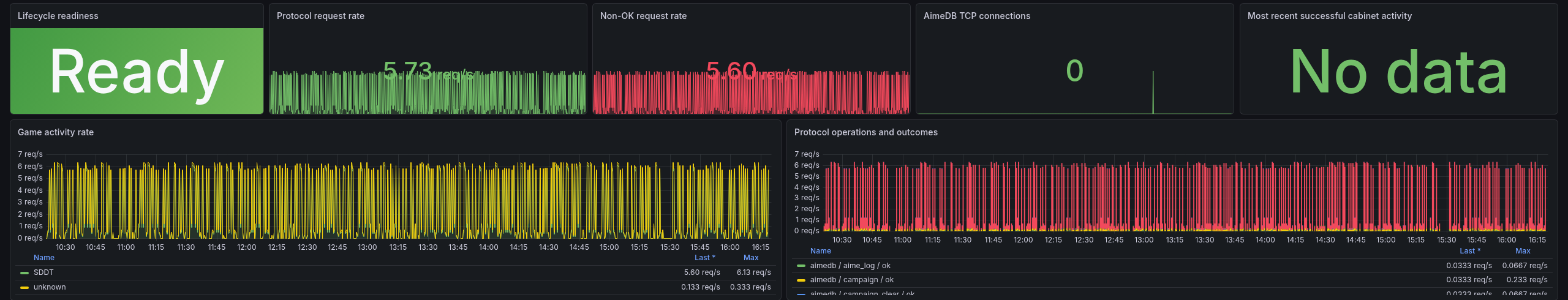The width and height of the screenshot is (1568, 300).
Task: Sort Protocol operations legend by Name
Action: (821, 251)
